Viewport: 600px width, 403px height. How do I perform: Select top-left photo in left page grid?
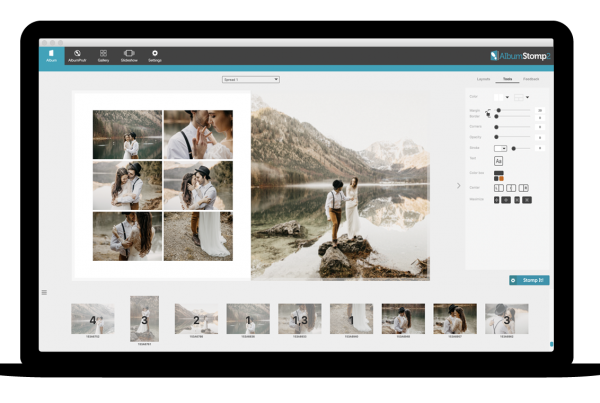127,135
